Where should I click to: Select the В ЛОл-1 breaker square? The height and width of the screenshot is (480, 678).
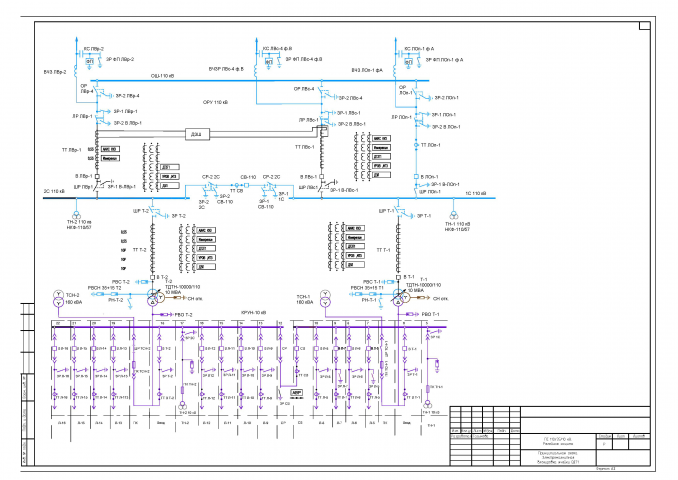pyautogui.click(x=416, y=176)
